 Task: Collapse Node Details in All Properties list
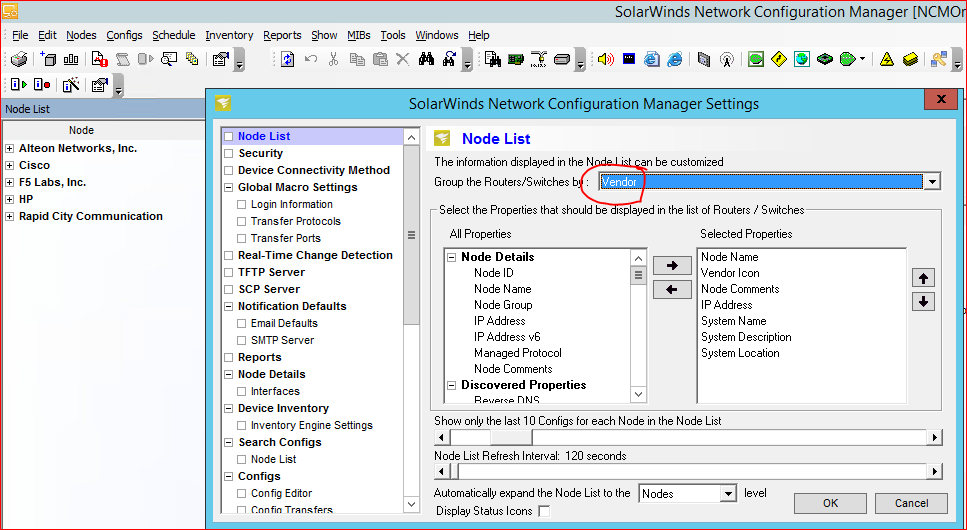click(451, 257)
